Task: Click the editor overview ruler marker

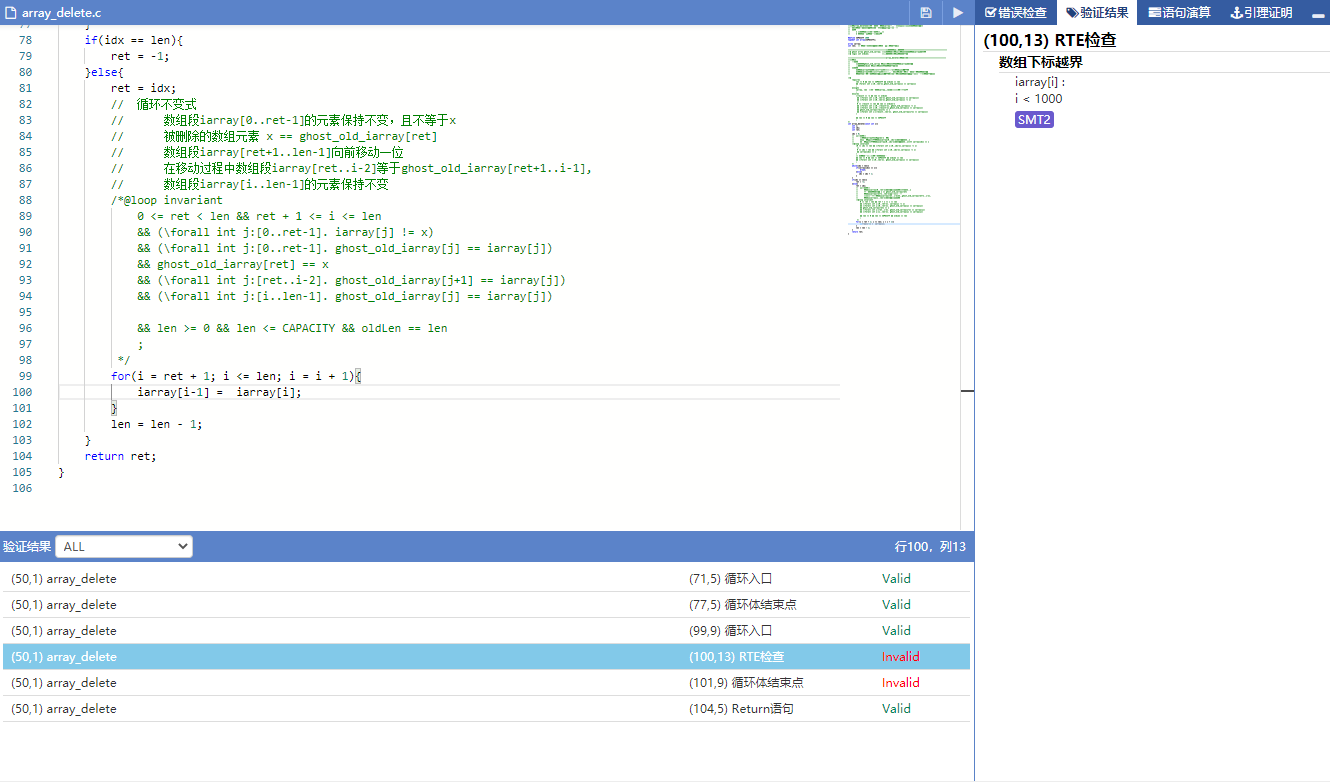Action: pyautogui.click(x=967, y=392)
